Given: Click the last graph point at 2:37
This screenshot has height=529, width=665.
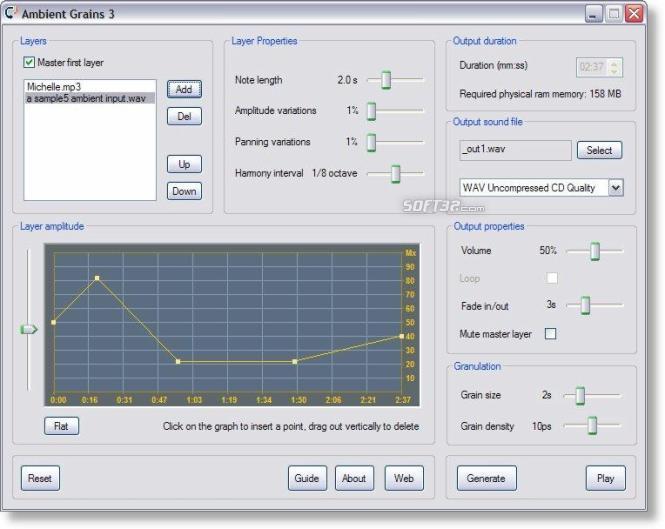Looking at the screenshot, I should click(402, 336).
